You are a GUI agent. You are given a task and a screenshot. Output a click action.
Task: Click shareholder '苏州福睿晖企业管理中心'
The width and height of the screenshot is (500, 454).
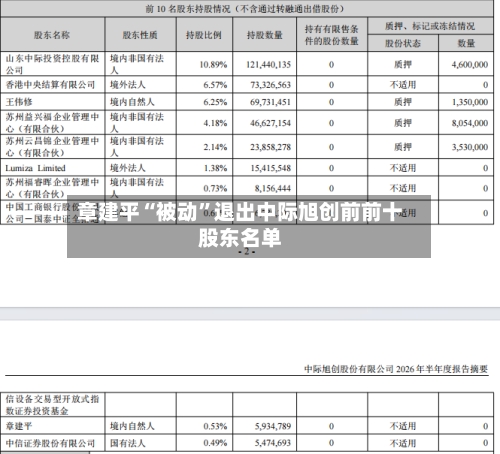52,188
